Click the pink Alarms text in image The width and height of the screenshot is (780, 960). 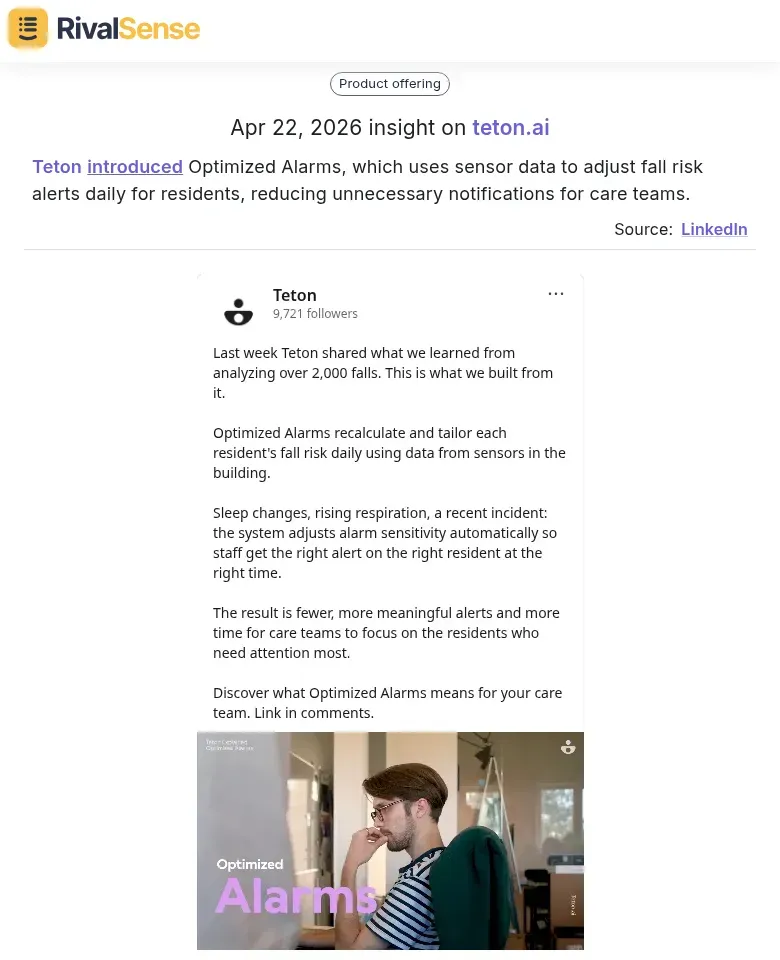click(296, 895)
